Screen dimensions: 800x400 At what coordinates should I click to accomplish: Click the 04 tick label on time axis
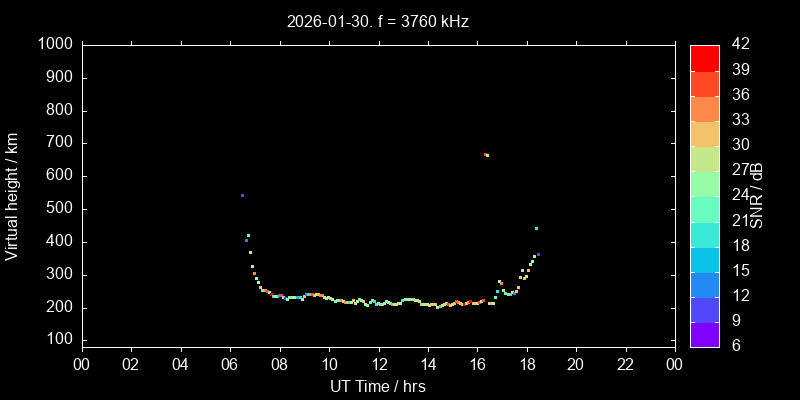(x=180, y=364)
